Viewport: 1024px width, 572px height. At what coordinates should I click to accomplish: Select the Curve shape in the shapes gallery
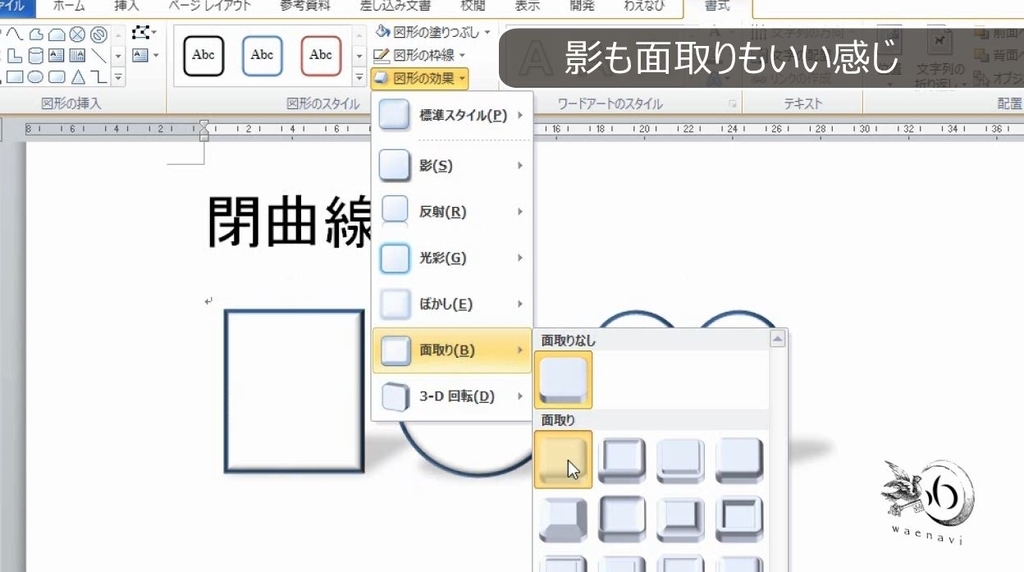point(14,34)
